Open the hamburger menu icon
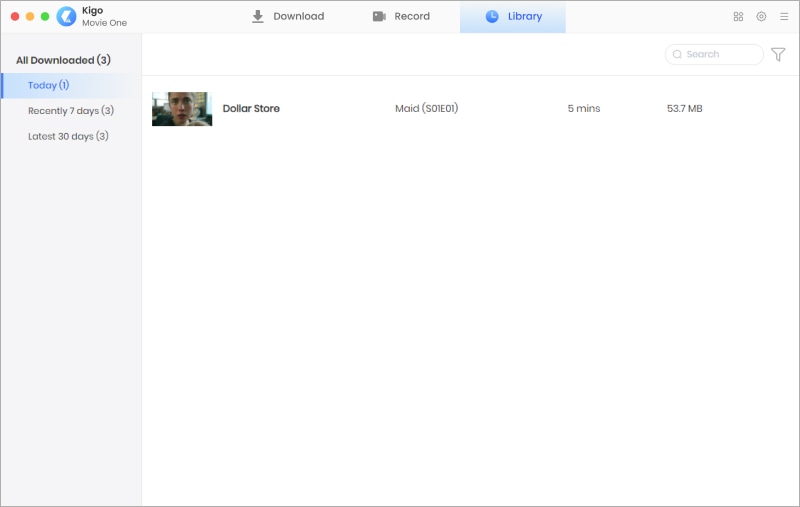 (784, 16)
